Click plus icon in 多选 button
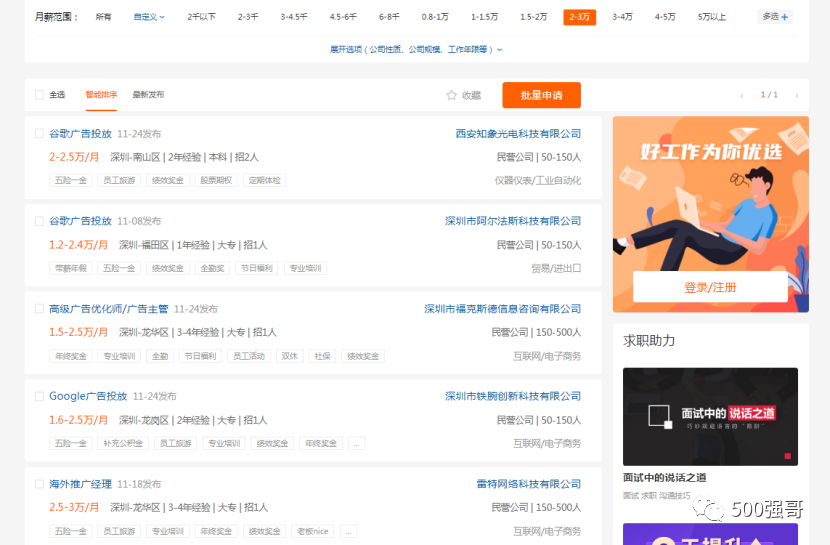 tap(784, 17)
